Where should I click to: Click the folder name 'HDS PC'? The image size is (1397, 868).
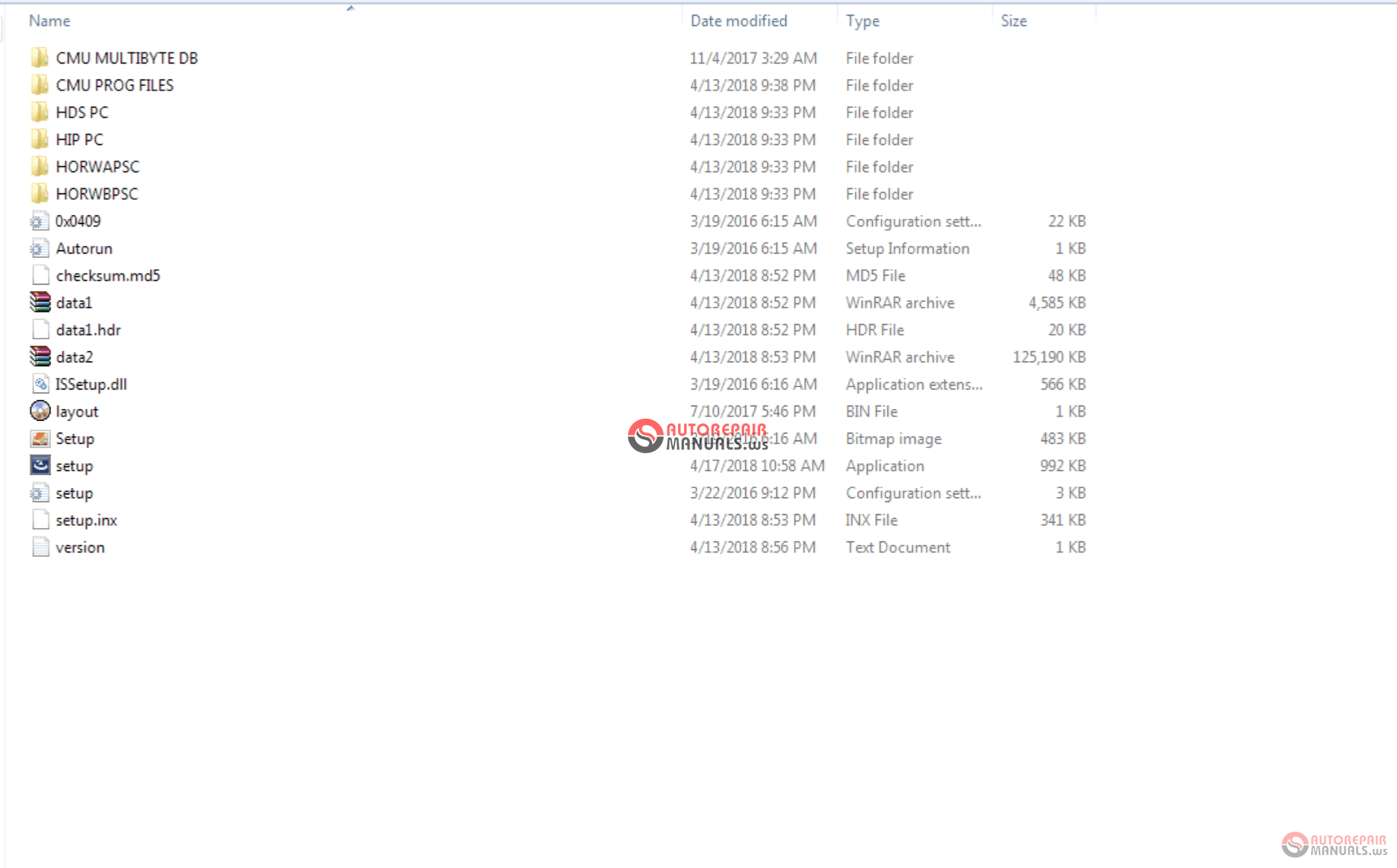point(82,112)
